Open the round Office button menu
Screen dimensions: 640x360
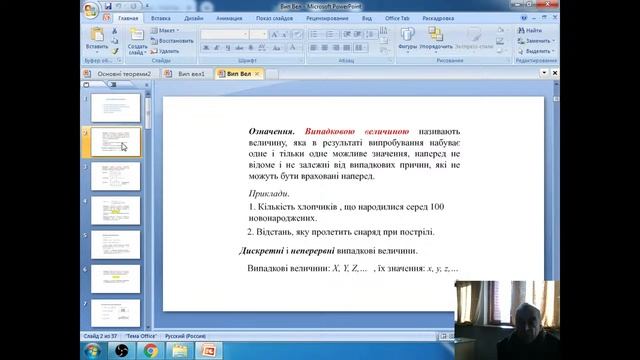click(x=90, y=10)
